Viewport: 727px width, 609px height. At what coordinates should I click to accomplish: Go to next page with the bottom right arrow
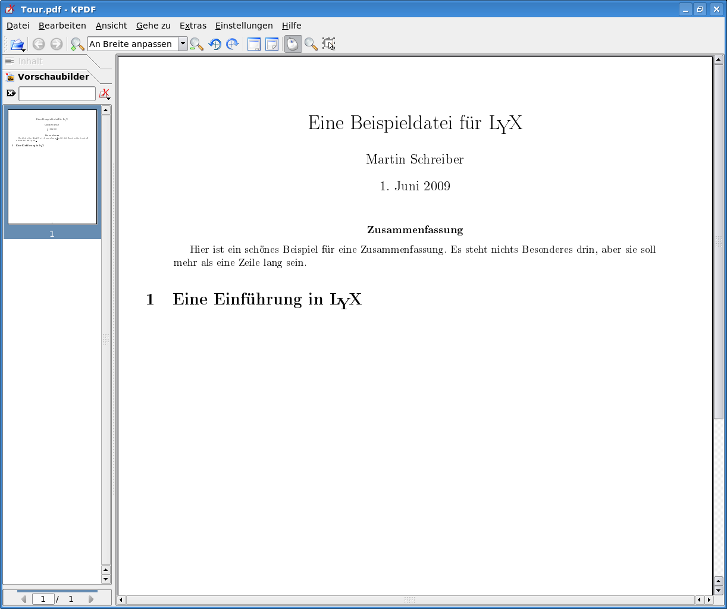tap(91, 599)
